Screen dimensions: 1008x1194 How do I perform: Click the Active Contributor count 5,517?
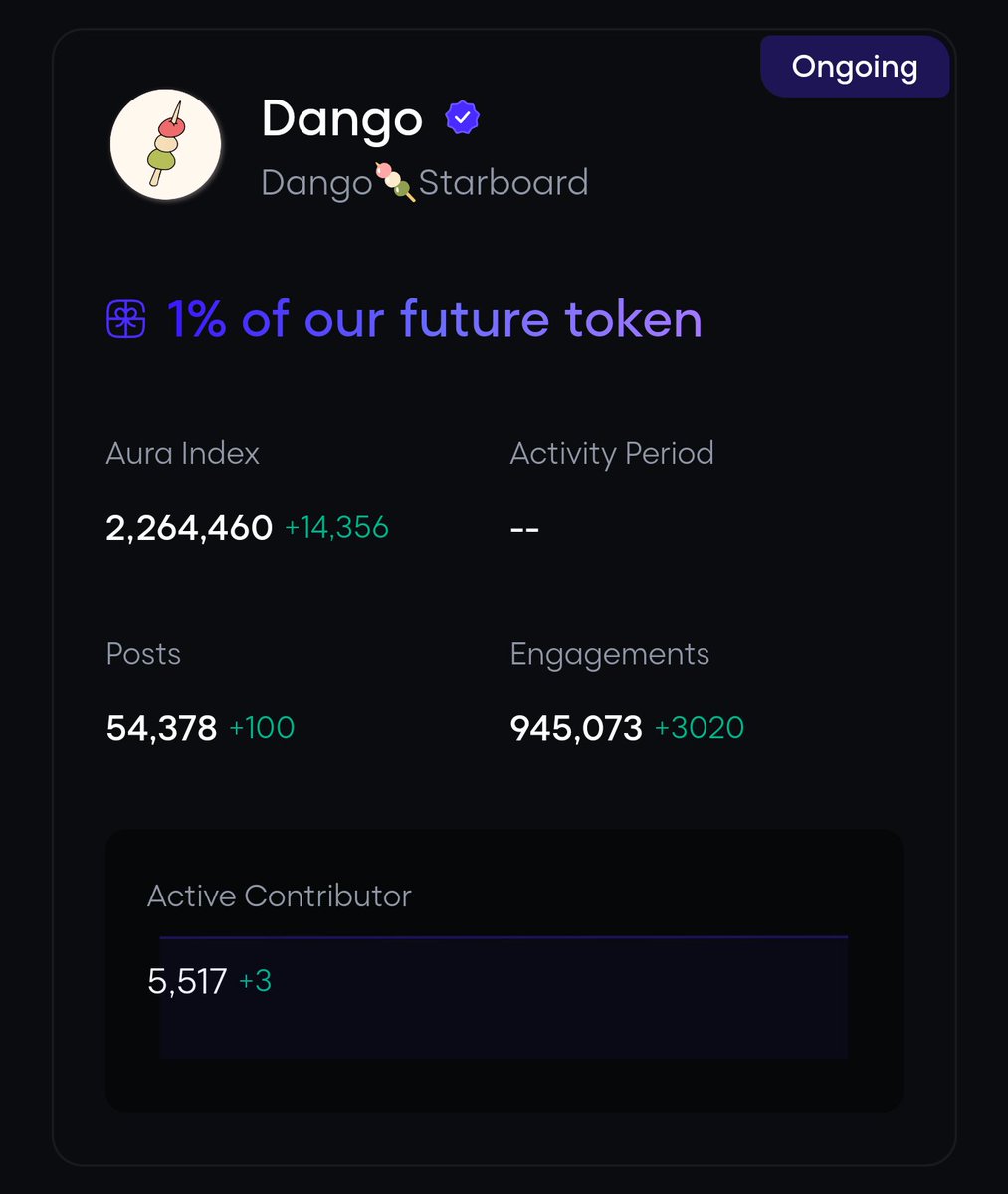click(x=187, y=982)
